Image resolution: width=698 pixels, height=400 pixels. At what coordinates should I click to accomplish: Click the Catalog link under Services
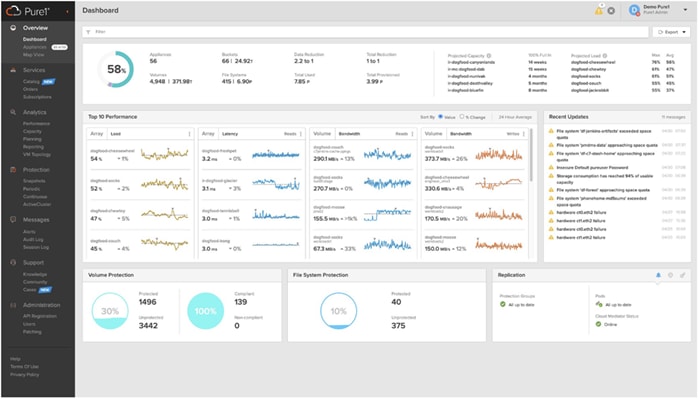pos(31,81)
